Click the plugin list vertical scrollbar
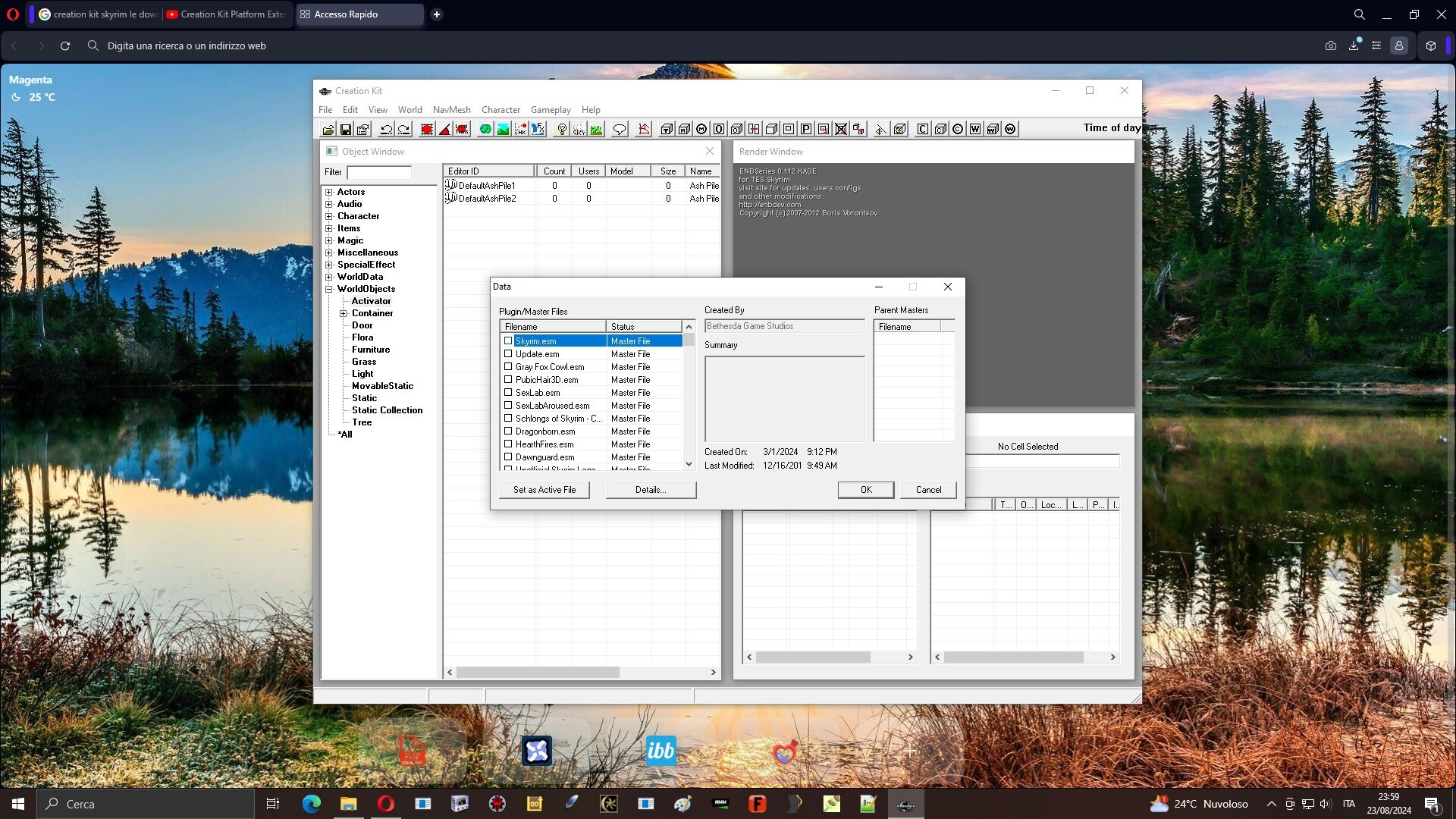Screen dimensions: 1456x819 coord(689,395)
